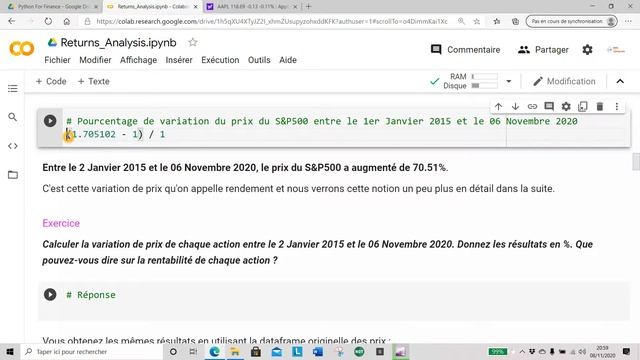Click the browser address bar URL
The image size is (640, 360).
click(272, 21)
